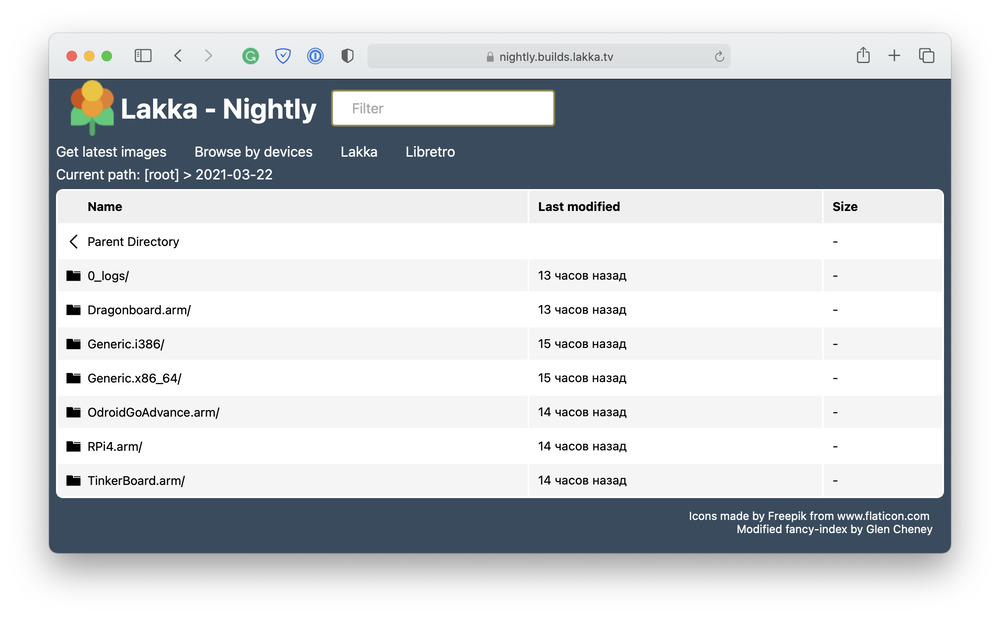This screenshot has height=618, width=1000.
Task: Click the 'Icons made by Freepik' credit text
Action: [809, 516]
